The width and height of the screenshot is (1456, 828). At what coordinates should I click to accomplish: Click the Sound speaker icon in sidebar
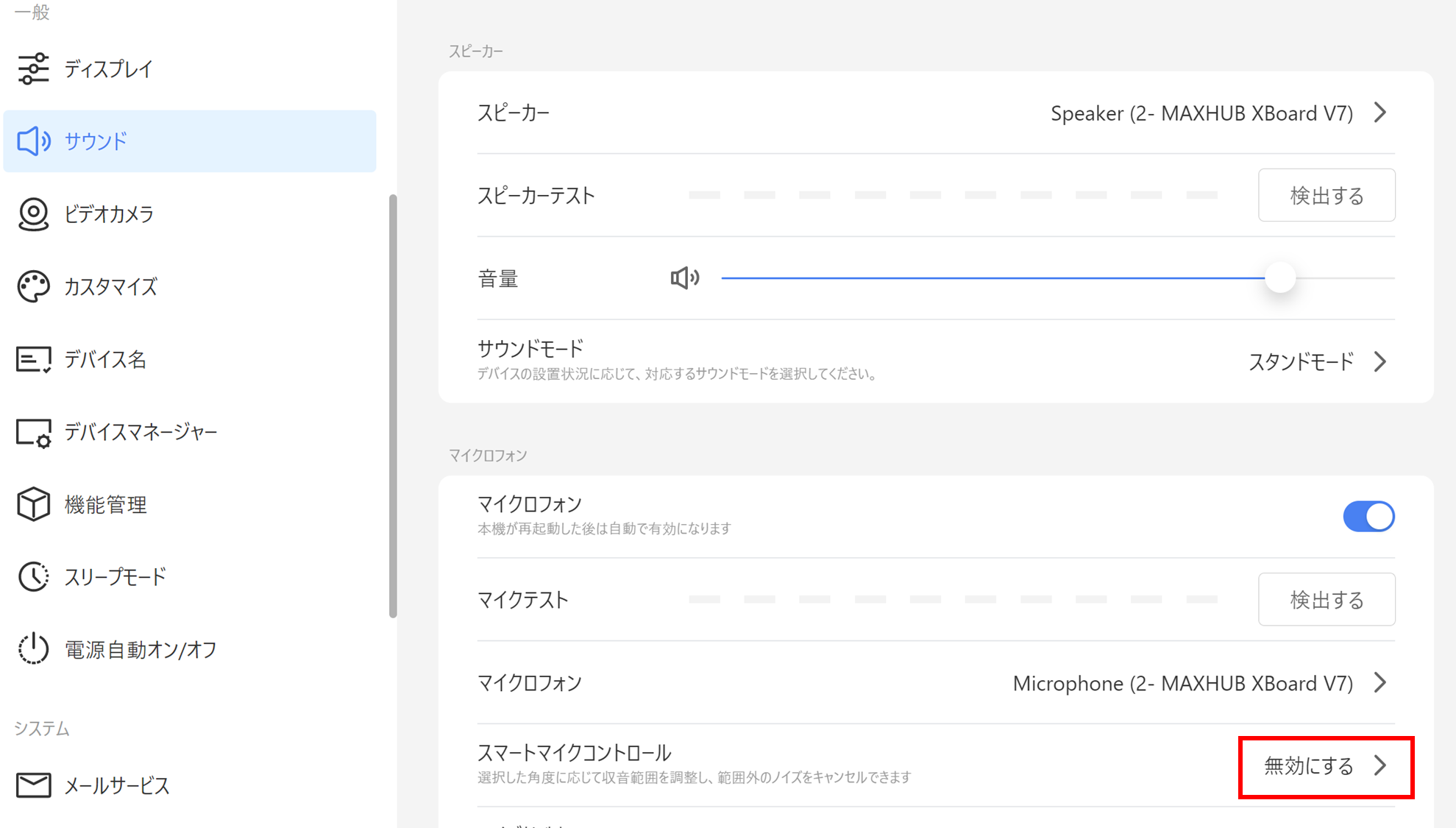click(33, 141)
